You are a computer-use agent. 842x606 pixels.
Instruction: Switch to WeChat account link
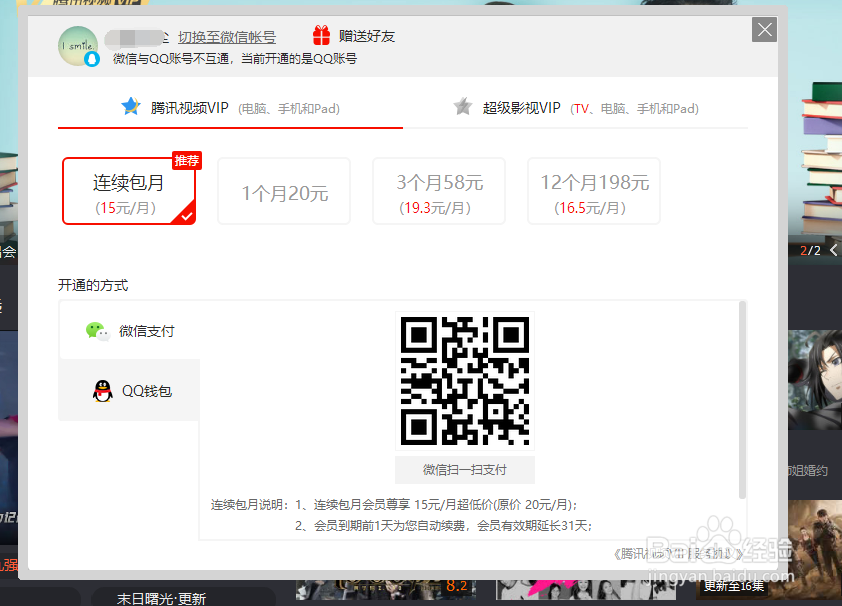tap(227, 37)
